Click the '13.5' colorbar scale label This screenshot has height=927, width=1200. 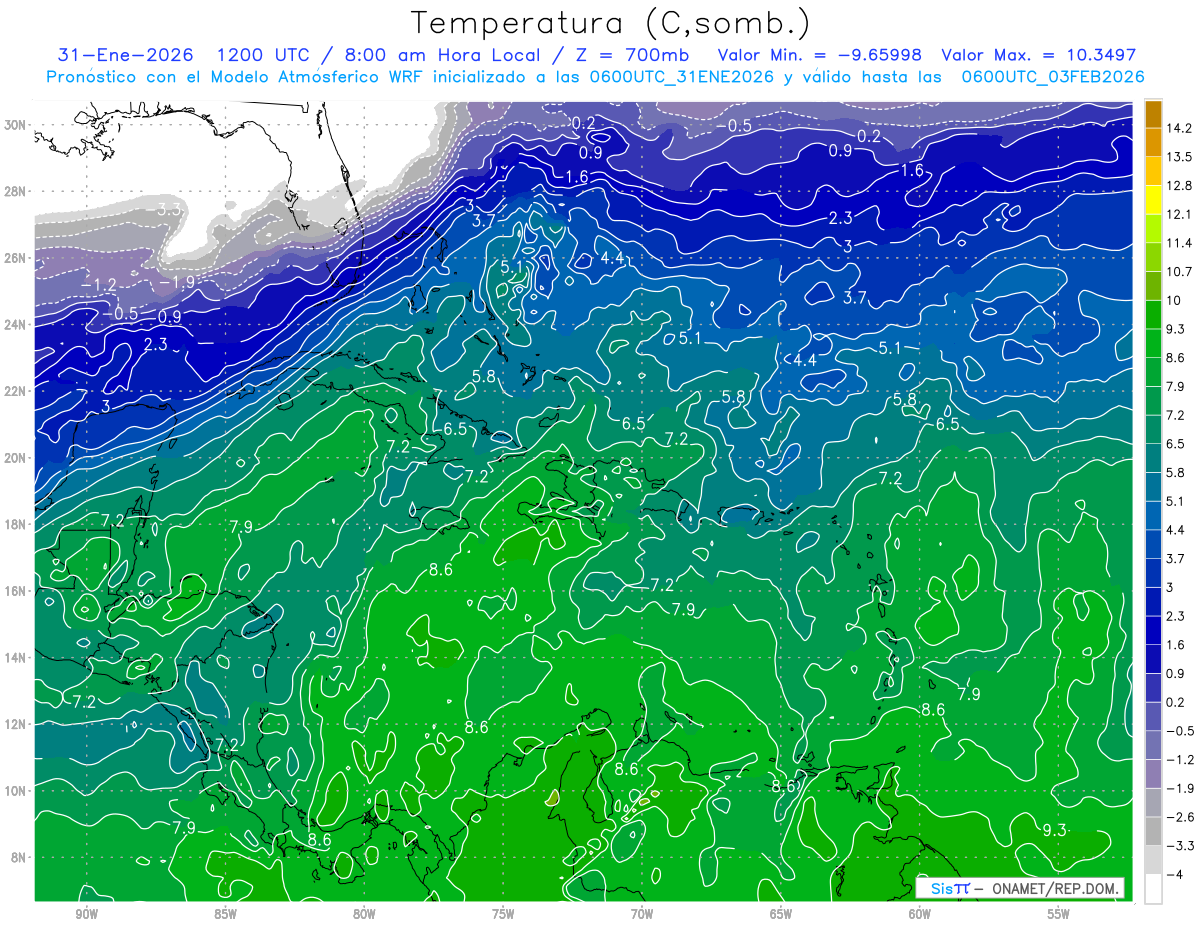[1180, 157]
